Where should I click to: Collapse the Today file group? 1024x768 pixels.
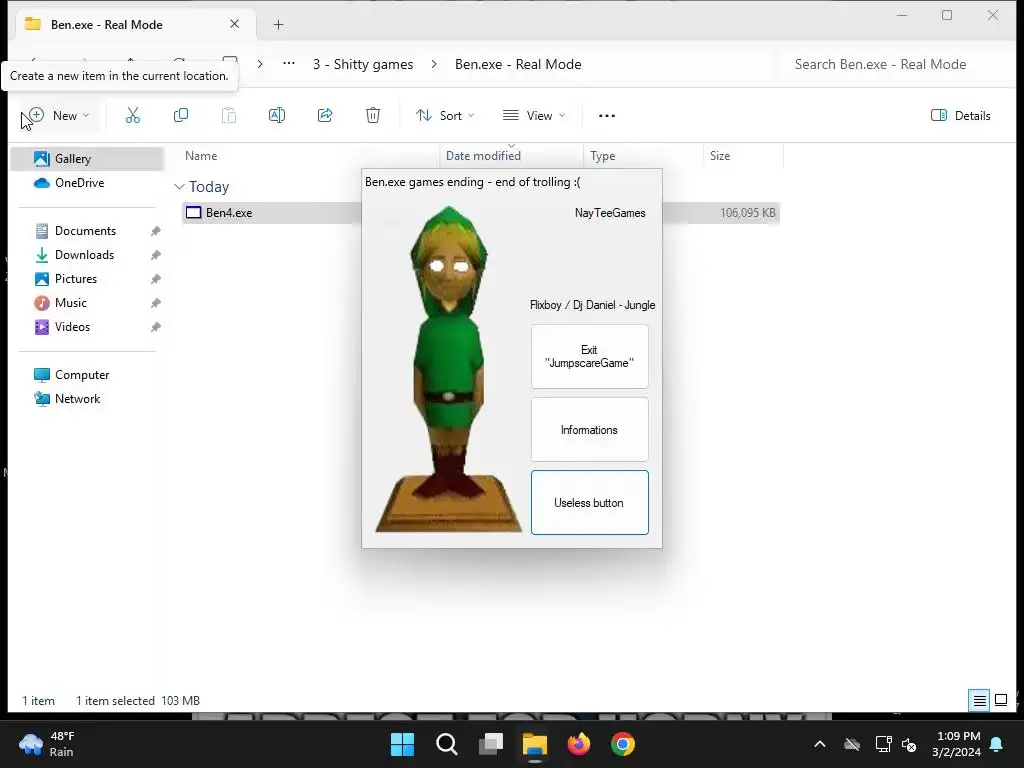coord(179,187)
